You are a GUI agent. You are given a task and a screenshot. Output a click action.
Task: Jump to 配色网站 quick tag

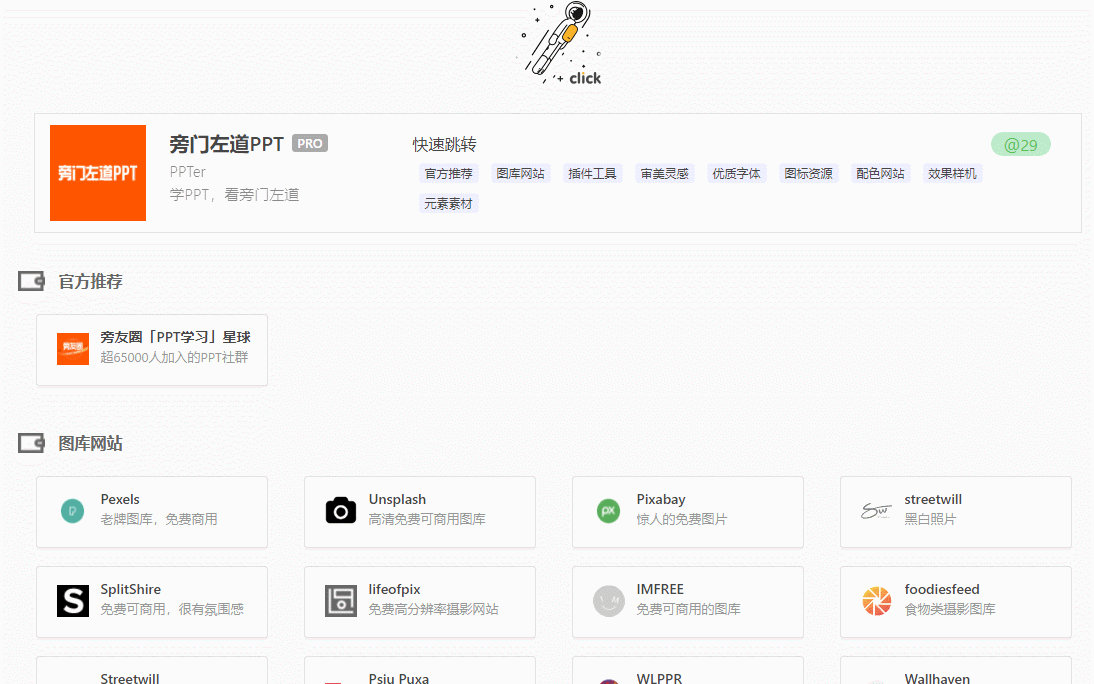point(880,174)
